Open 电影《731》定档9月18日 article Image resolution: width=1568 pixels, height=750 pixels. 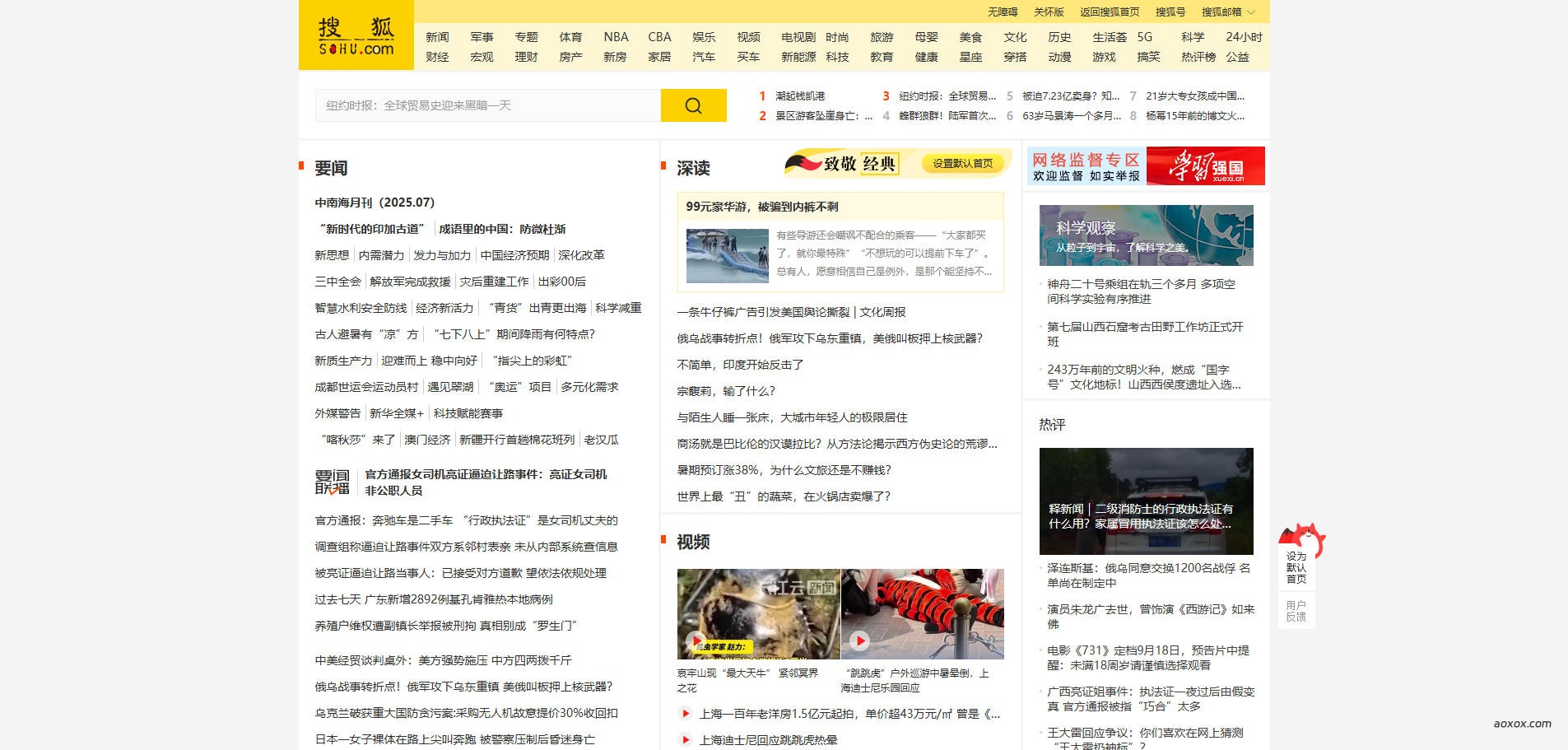tap(1148, 658)
